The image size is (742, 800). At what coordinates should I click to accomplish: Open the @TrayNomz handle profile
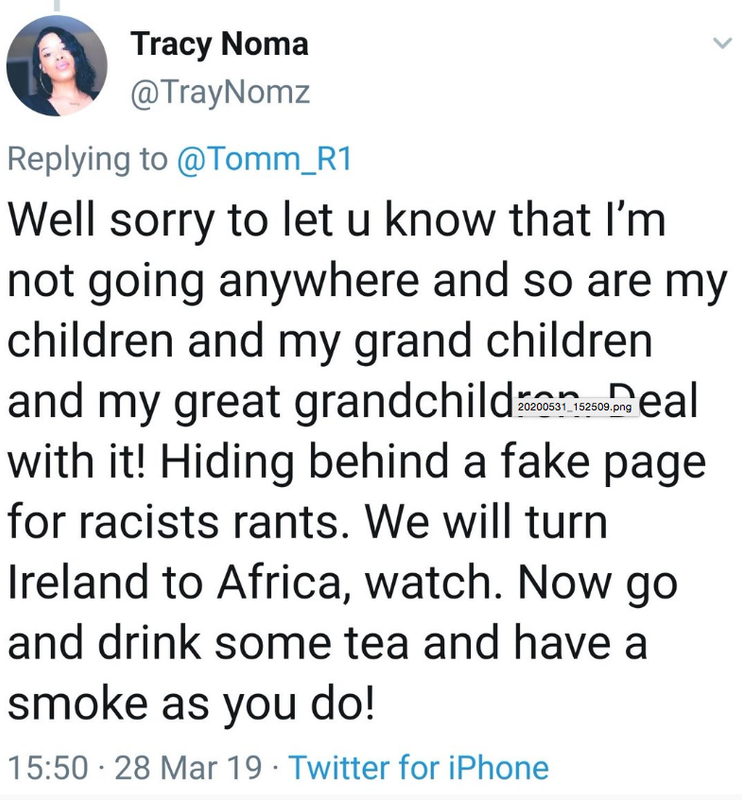click(x=220, y=93)
